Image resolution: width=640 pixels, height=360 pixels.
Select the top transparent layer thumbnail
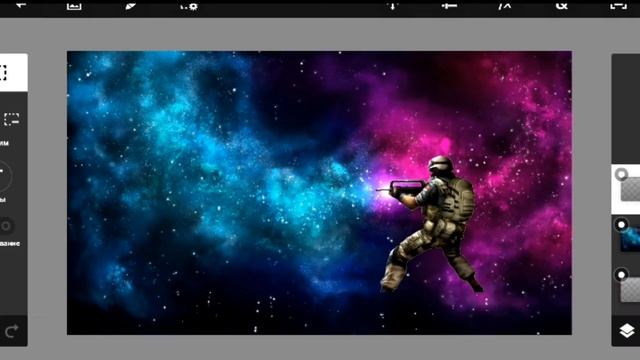[631, 189]
